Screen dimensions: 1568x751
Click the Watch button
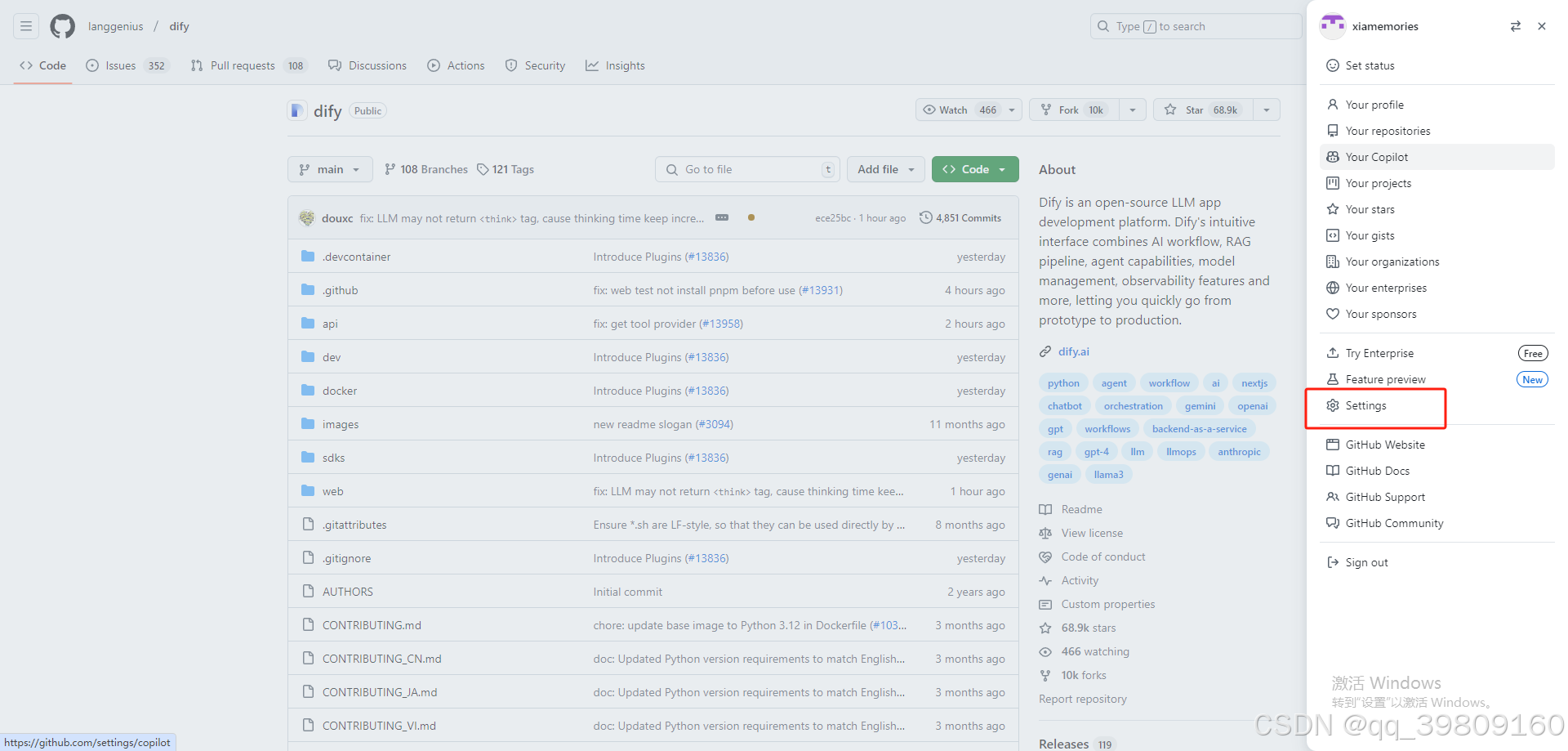959,110
